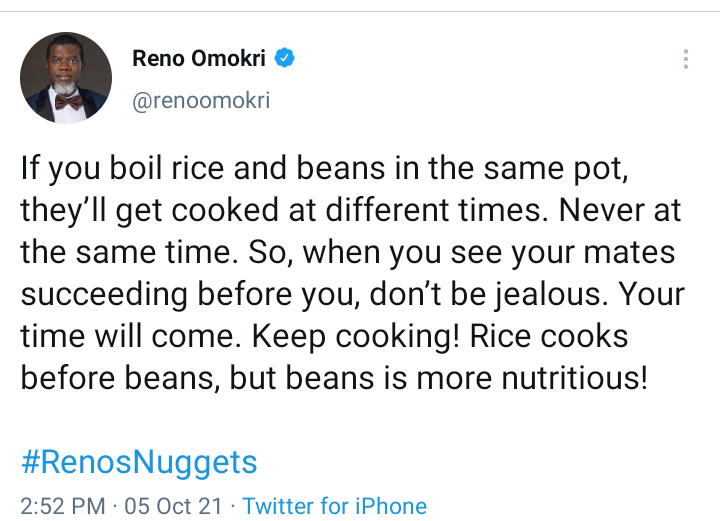Click the words 'Never at' in the tweet

[620, 210]
